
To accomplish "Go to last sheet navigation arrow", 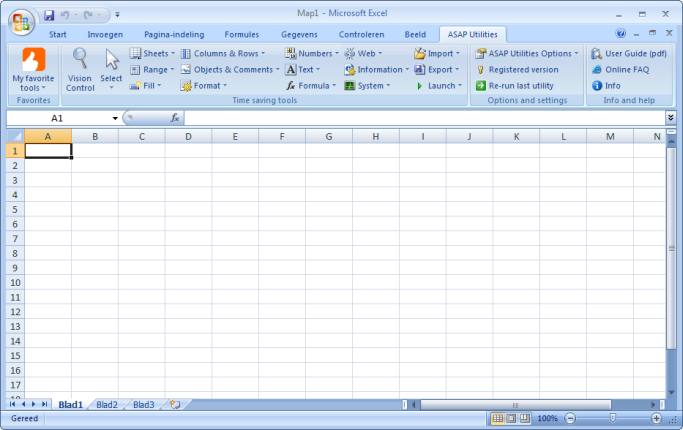I will 44,405.
